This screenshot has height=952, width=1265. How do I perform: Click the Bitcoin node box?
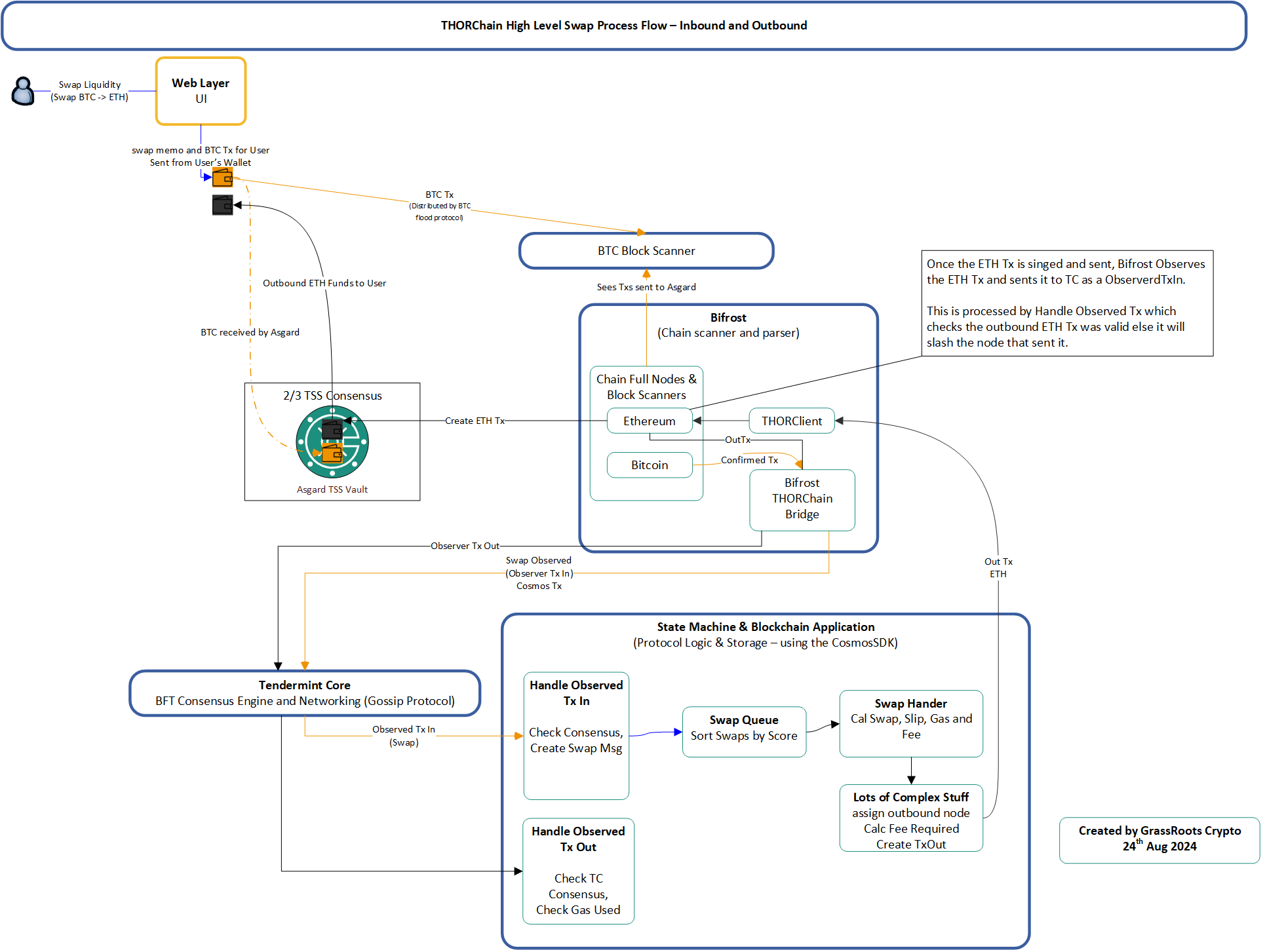[650, 465]
